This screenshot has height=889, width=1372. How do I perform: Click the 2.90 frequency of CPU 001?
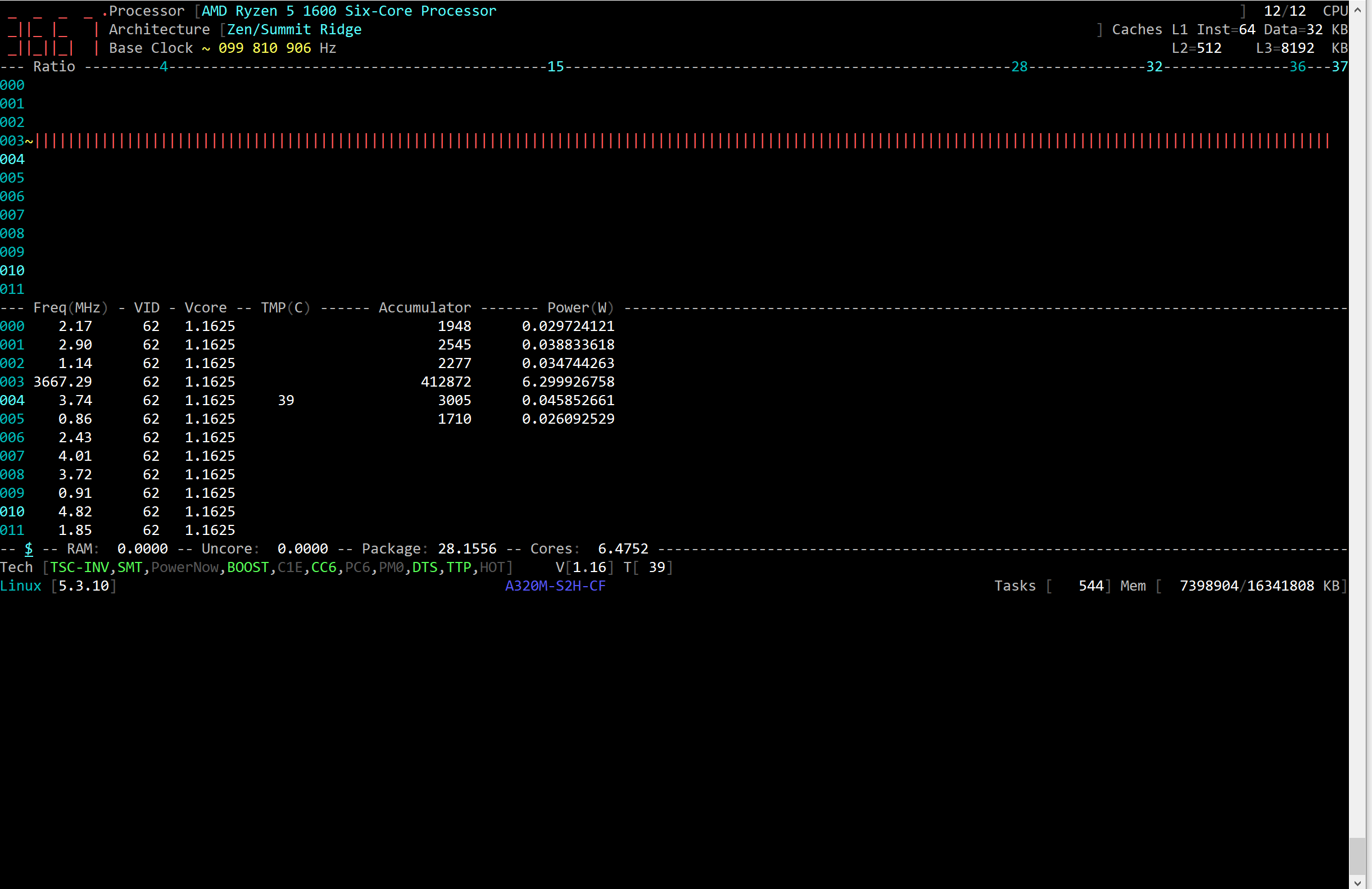(75, 345)
